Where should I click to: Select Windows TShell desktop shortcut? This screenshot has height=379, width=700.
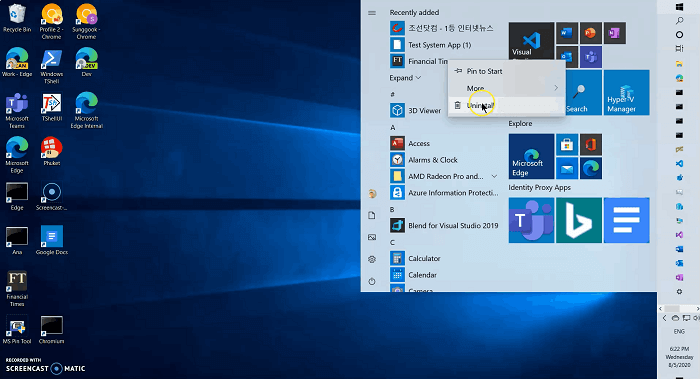52,67
